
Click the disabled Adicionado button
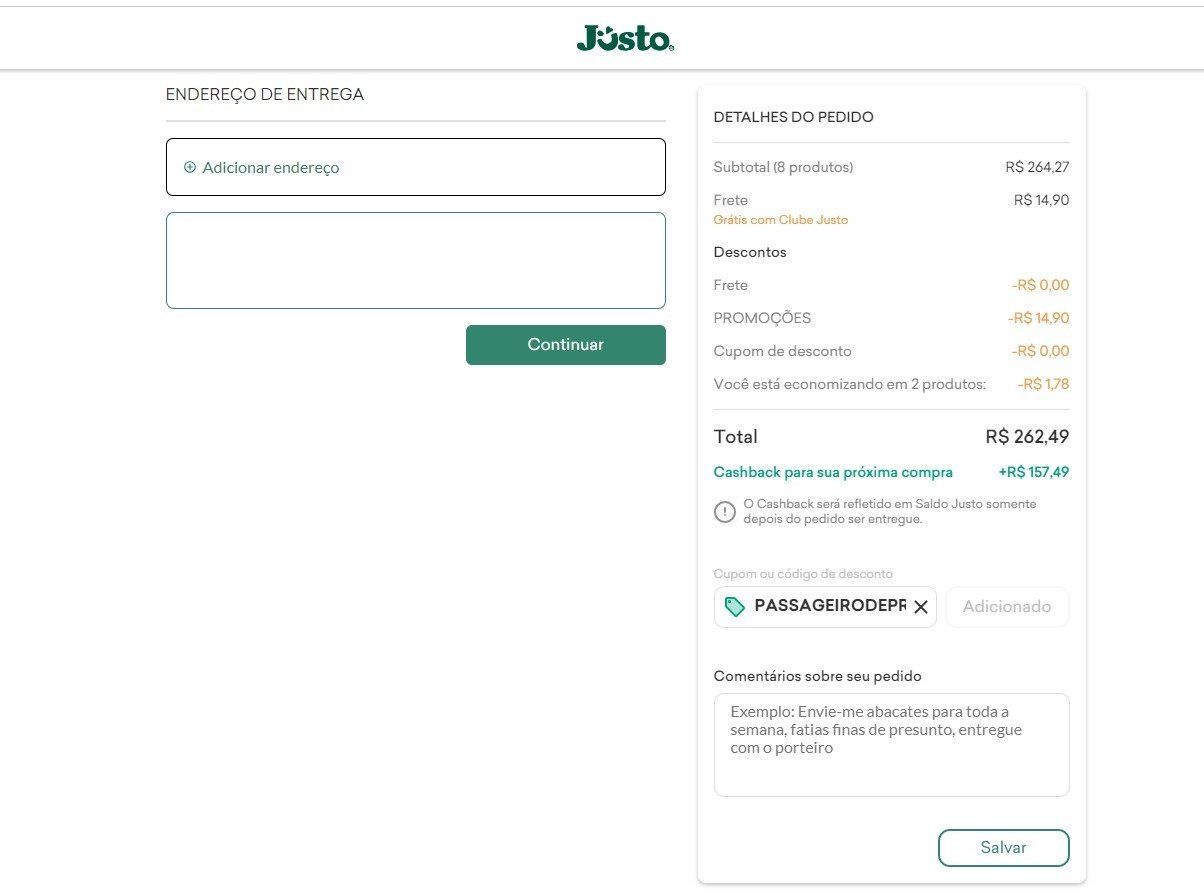pyautogui.click(x=1007, y=607)
